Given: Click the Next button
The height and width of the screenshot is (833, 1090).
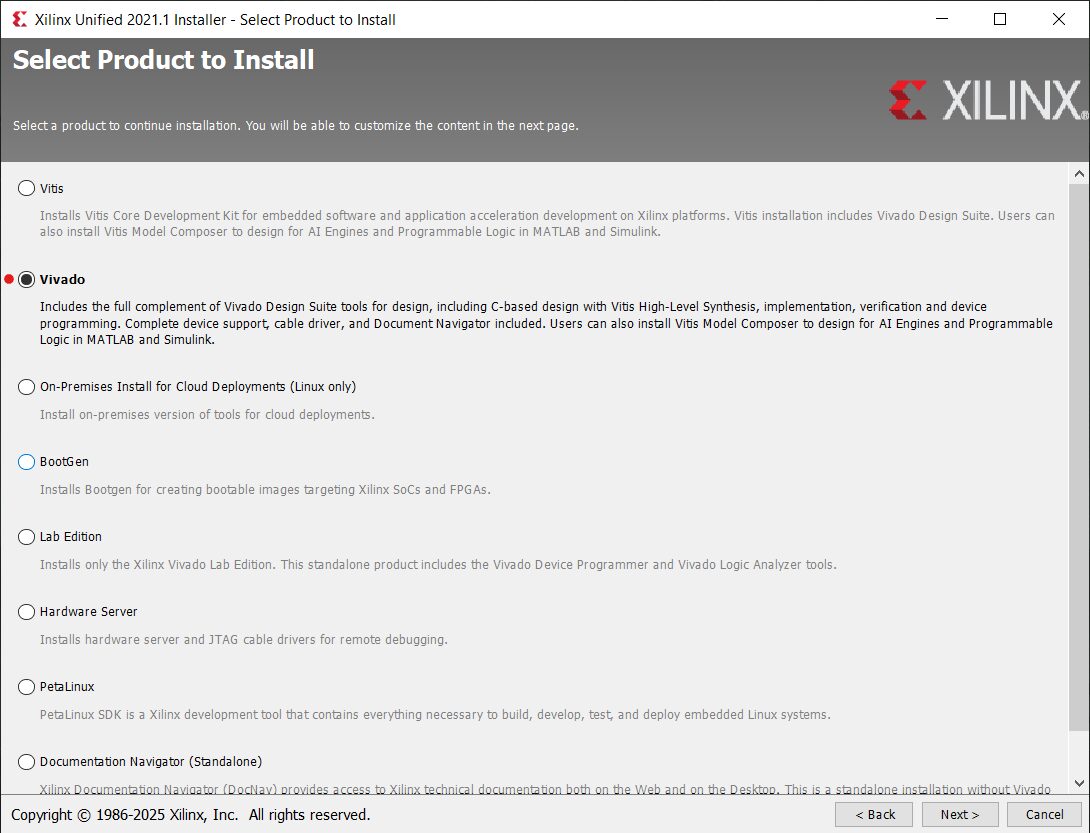Looking at the screenshot, I should (960, 814).
